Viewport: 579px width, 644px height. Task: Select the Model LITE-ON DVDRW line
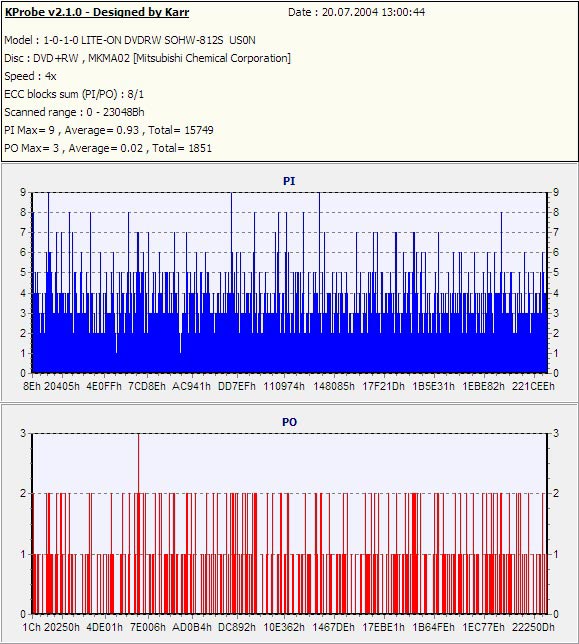coord(130,40)
